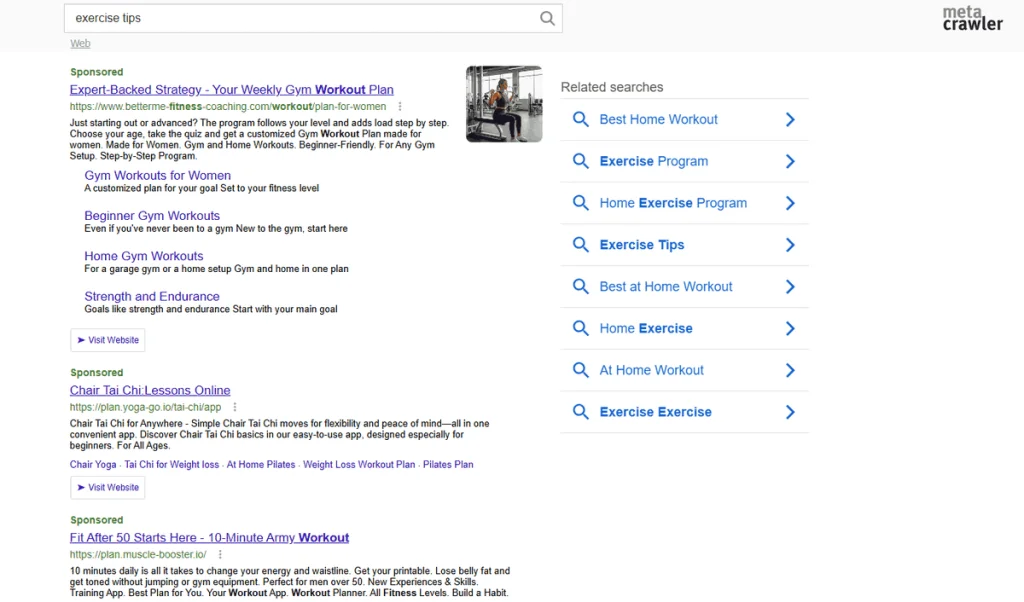
Task: Open ad options dots next to muscle-booster URL
Action: (x=220, y=554)
